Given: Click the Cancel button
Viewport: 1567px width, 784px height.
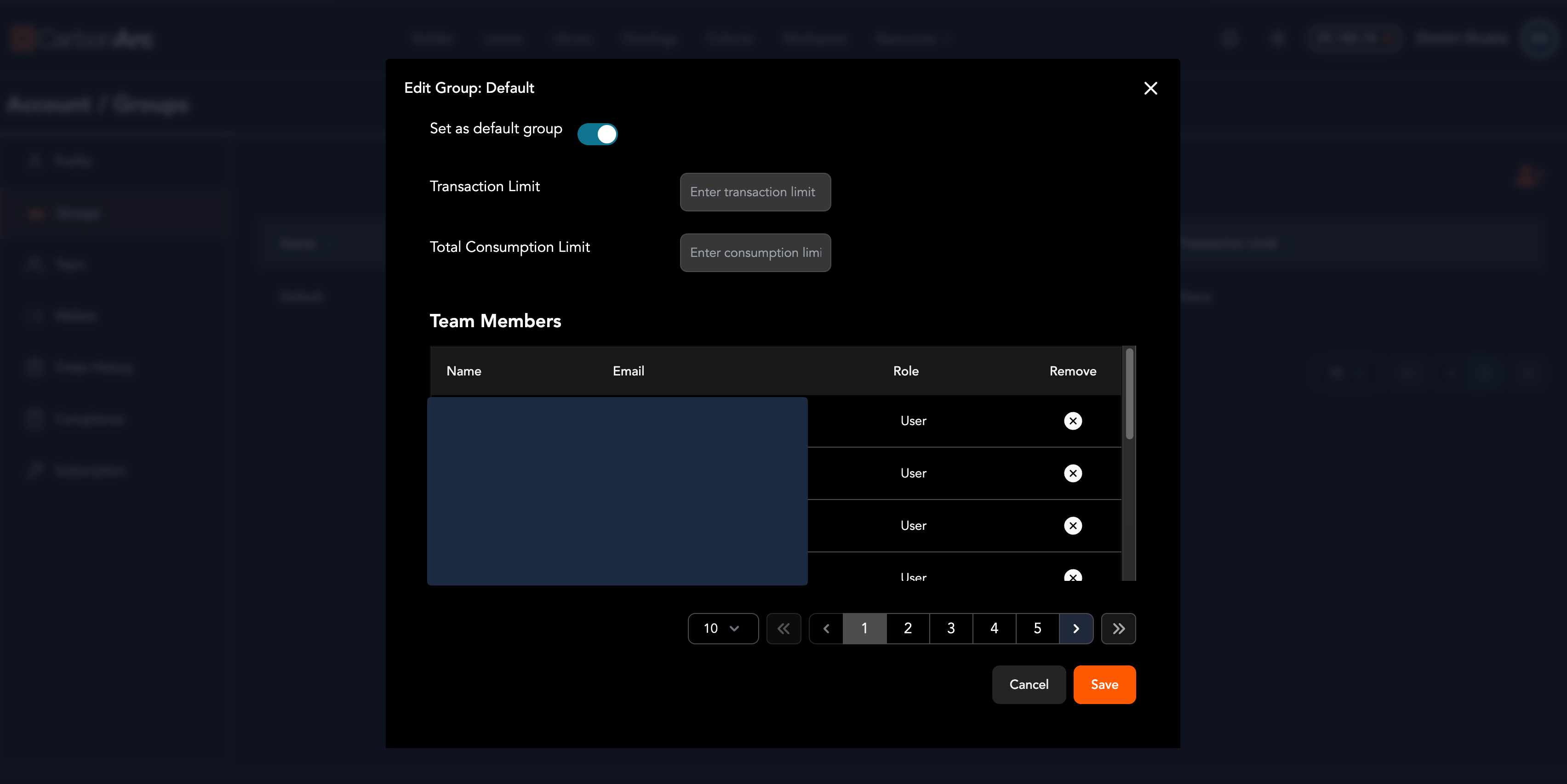Looking at the screenshot, I should tap(1029, 684).
